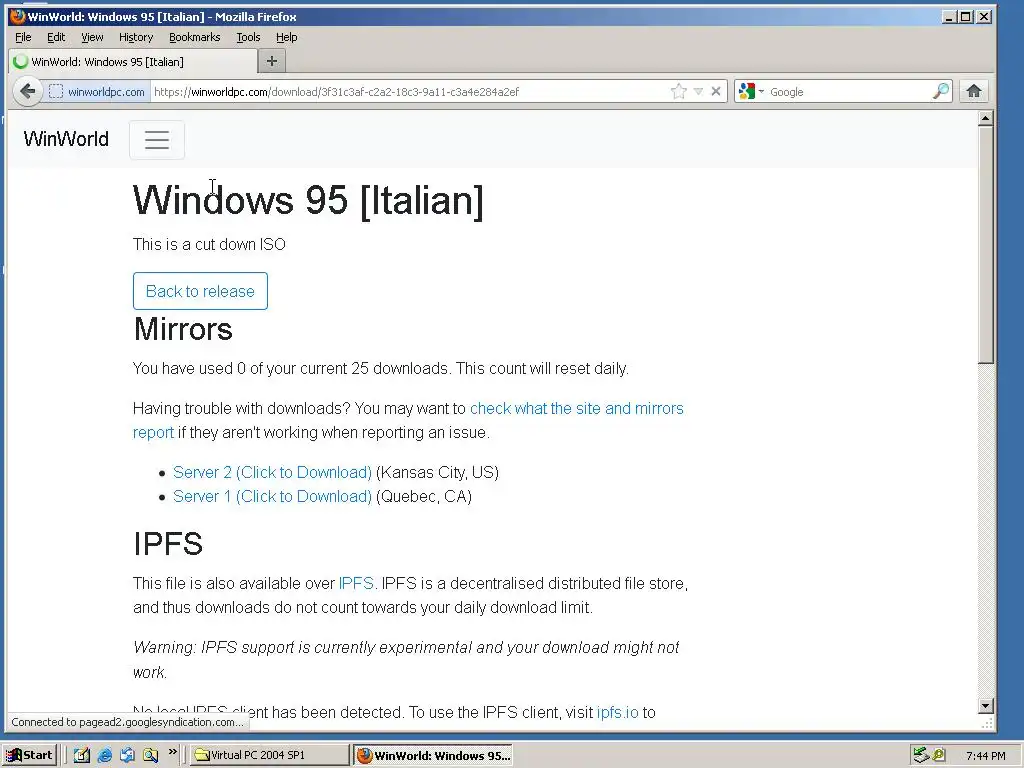Click the second system tray icon

point(939,755)
